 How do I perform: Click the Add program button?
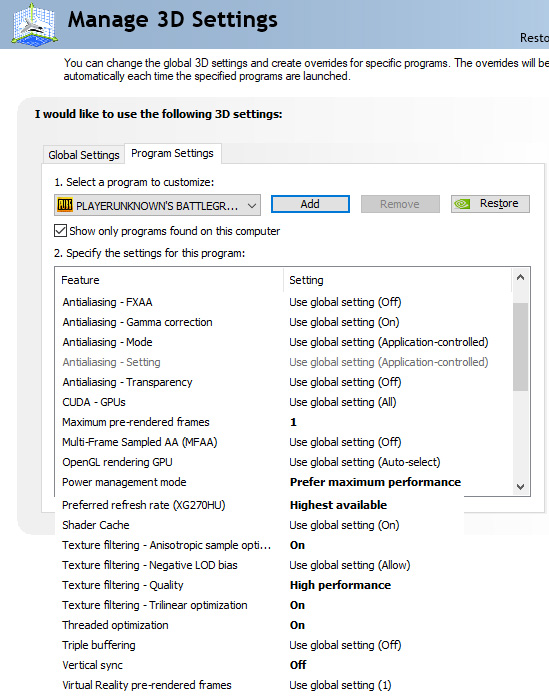click(x=310, y=204)
